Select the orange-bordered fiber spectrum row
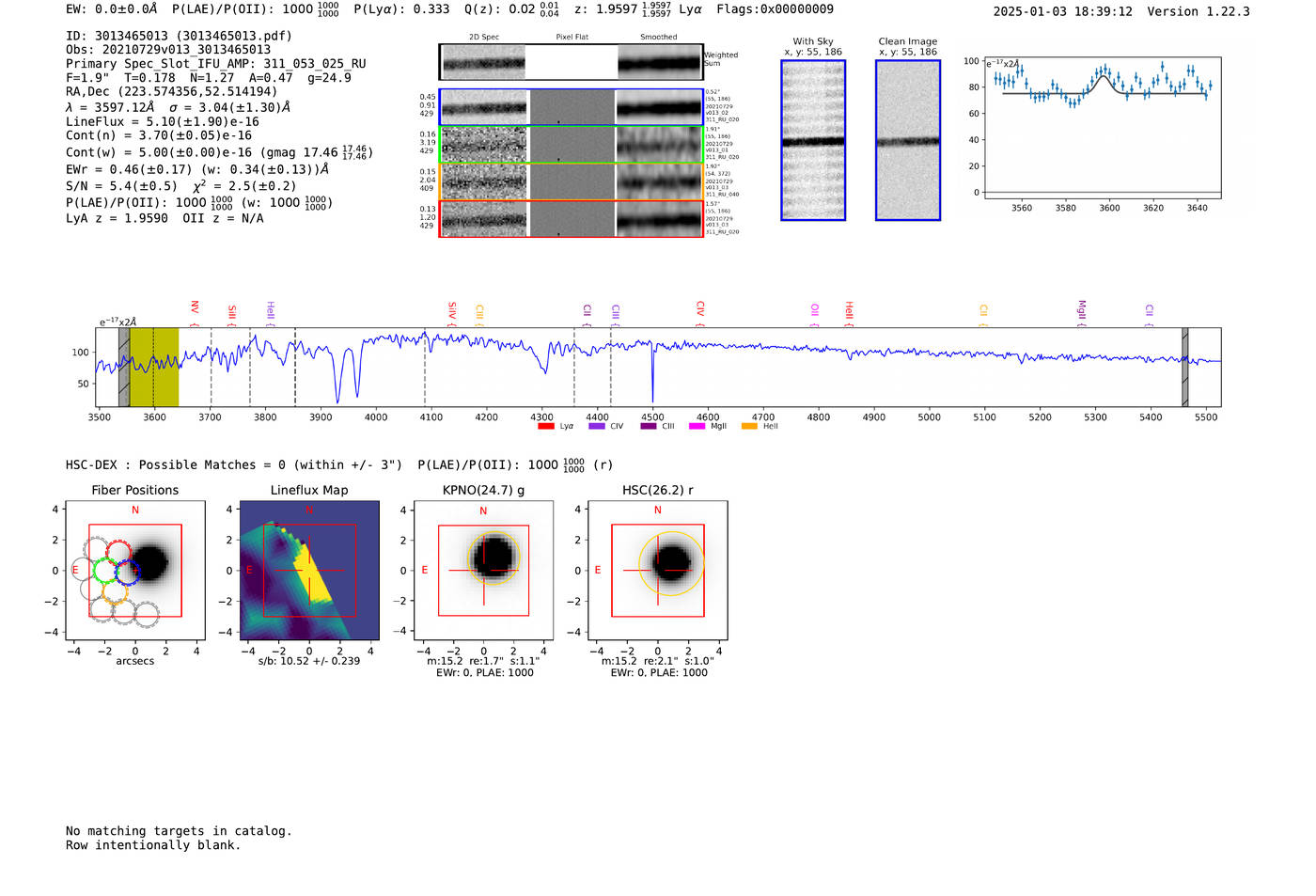 [571, 181]
